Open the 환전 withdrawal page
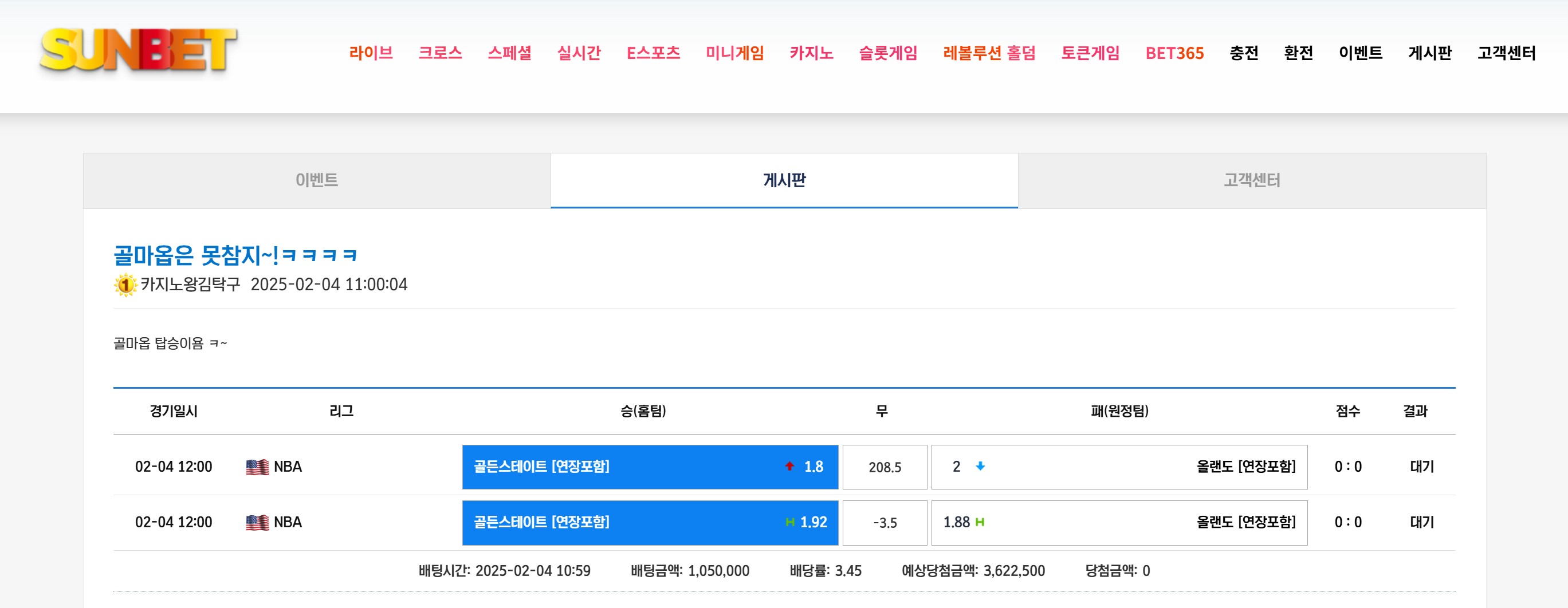1568x608 pixels. pyautogui.click(x=1298, y=53)
